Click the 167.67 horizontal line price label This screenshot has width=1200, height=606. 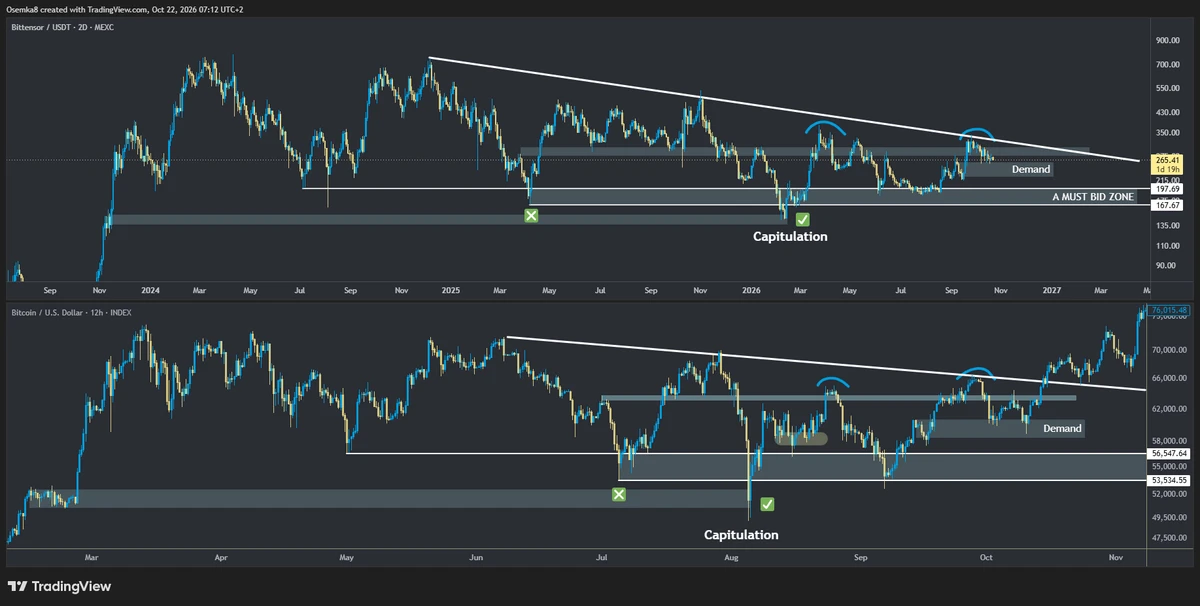[1168, 205]
